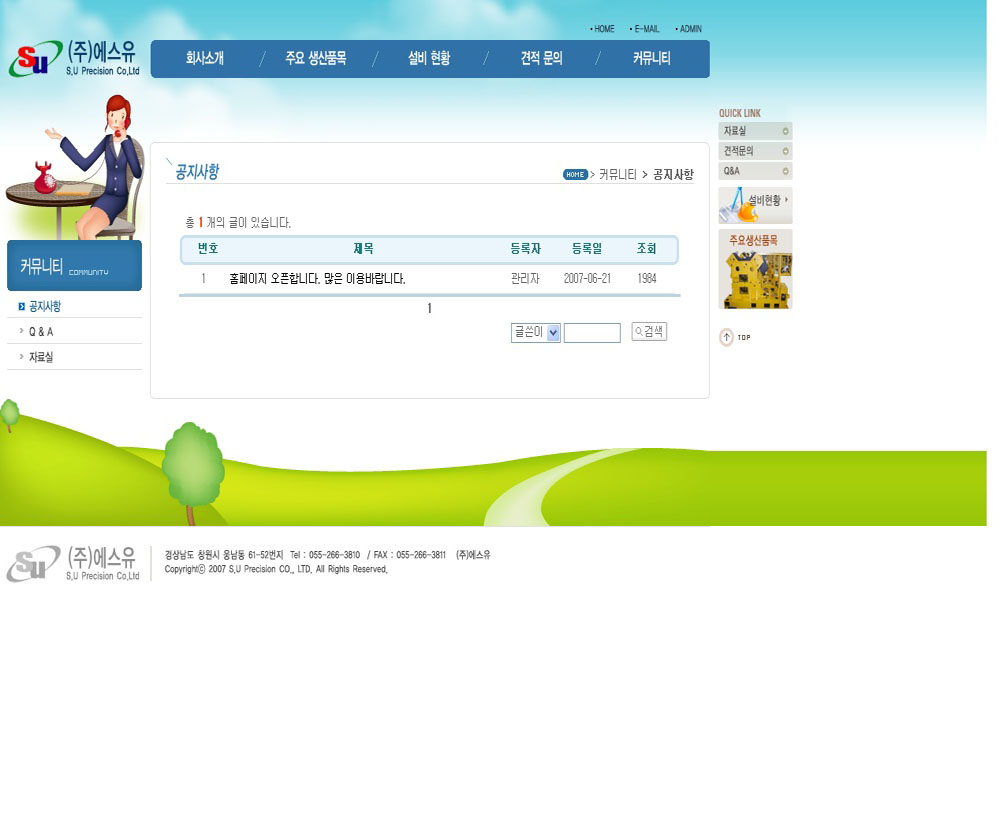Screen dimensions: 1000x822
Task: Click the S.U Precision logo at top left
Action: [x=75, y=58]
